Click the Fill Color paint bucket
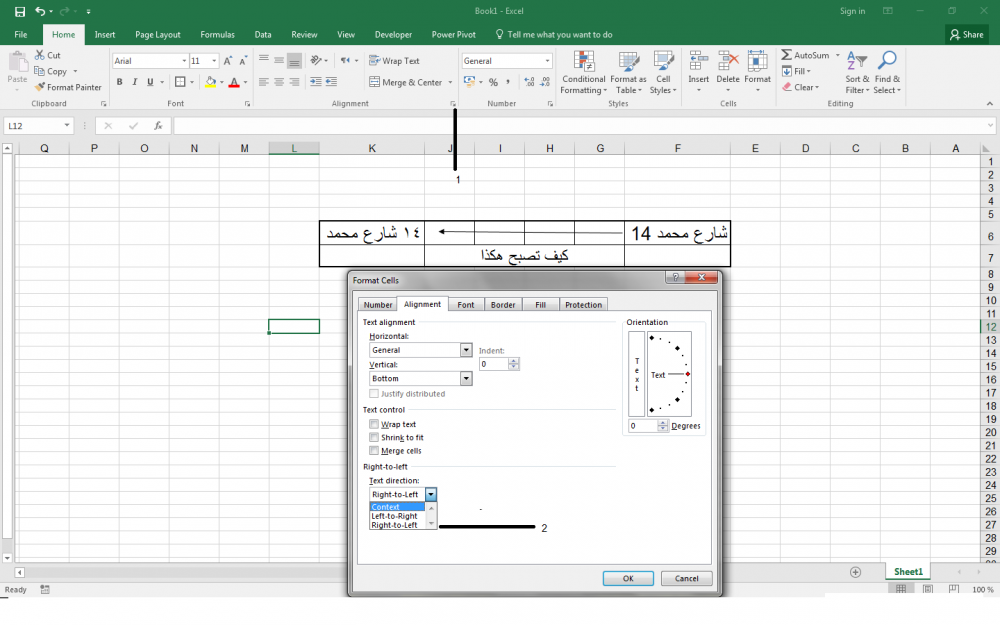This screenshot has width=1000, height=625. point(210,82)
